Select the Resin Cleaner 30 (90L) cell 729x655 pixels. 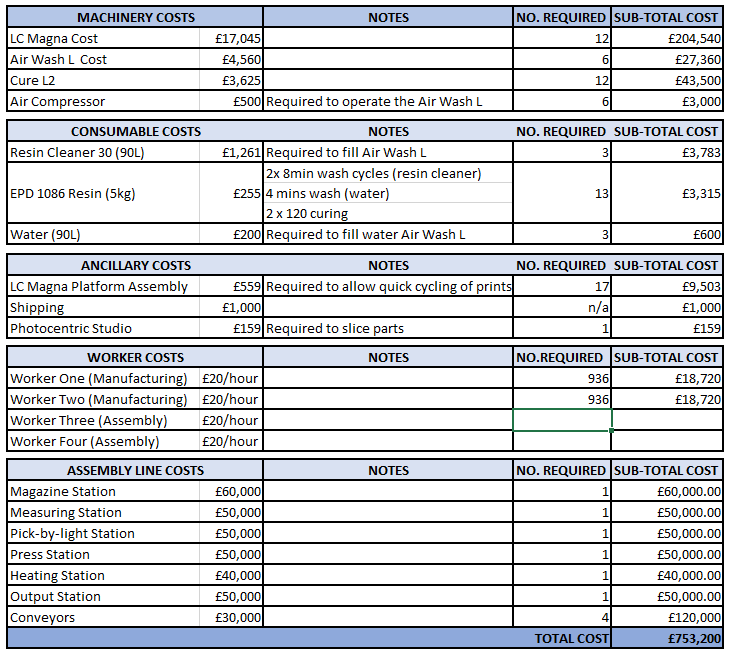104,152
